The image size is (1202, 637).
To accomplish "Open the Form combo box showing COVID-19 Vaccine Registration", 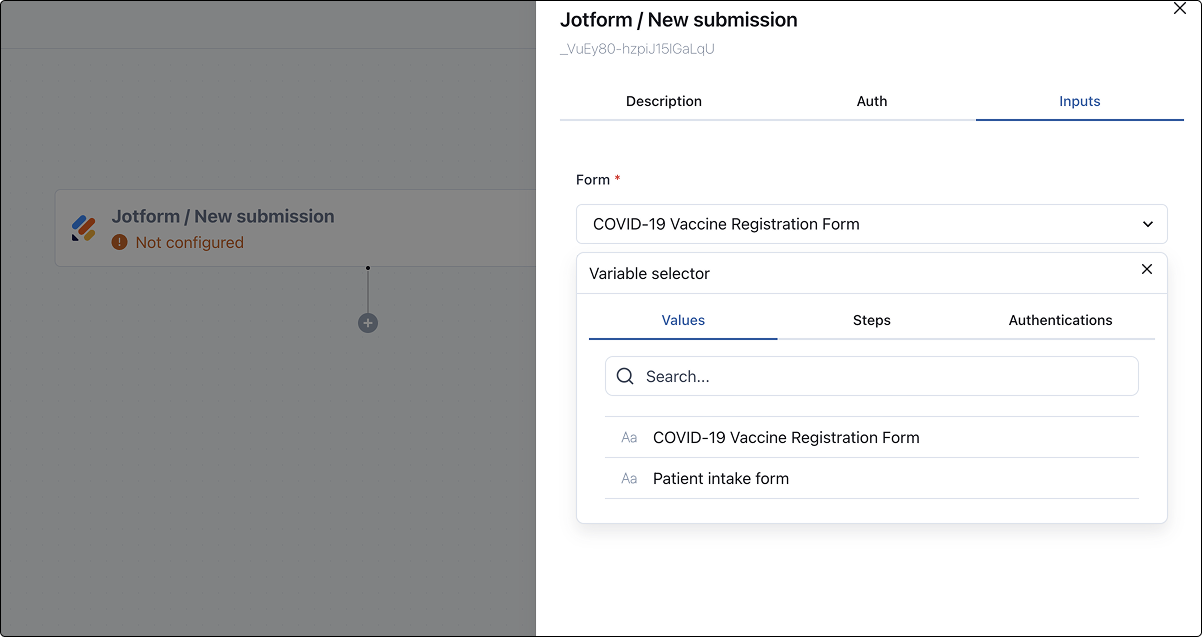I will click(x=872, y=224).
